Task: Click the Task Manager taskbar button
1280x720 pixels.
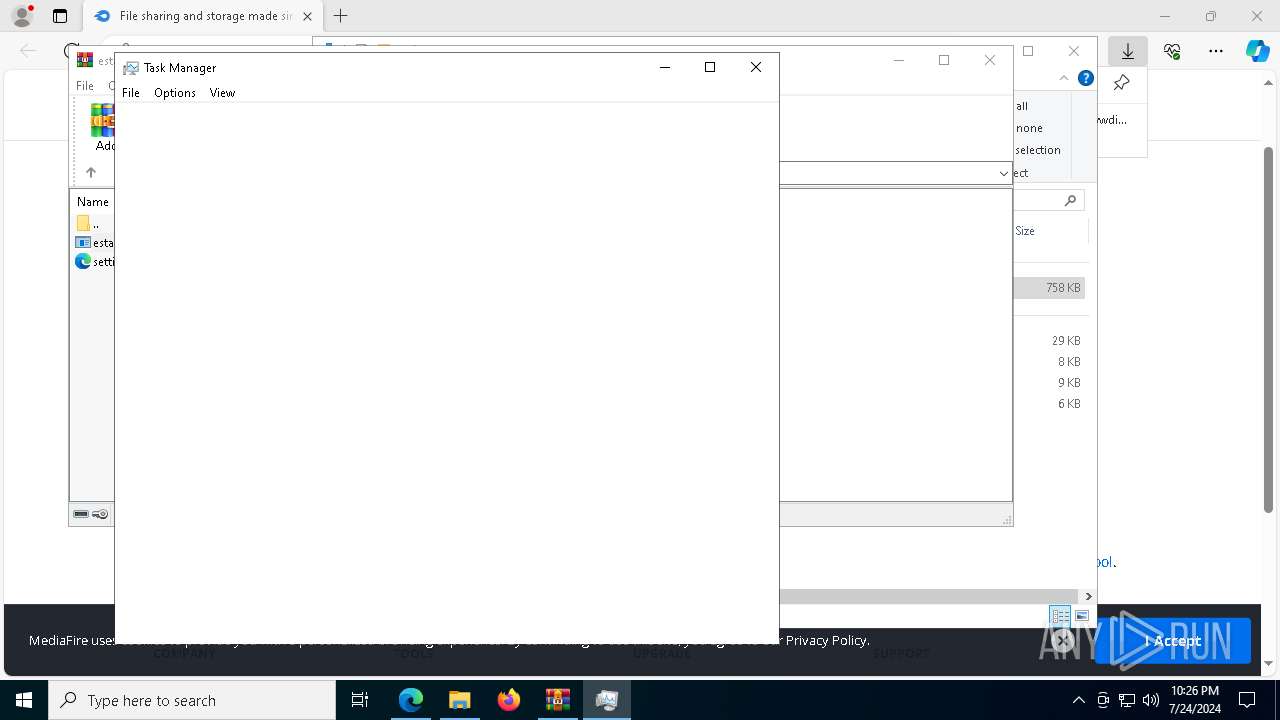Action: [607, 700]
